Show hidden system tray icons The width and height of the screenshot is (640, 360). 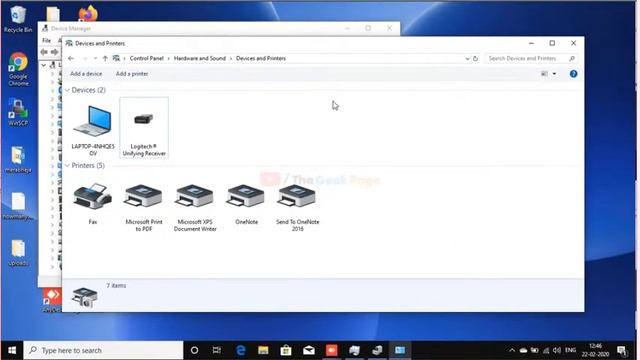pyautogui.click(x=512, y=350)
